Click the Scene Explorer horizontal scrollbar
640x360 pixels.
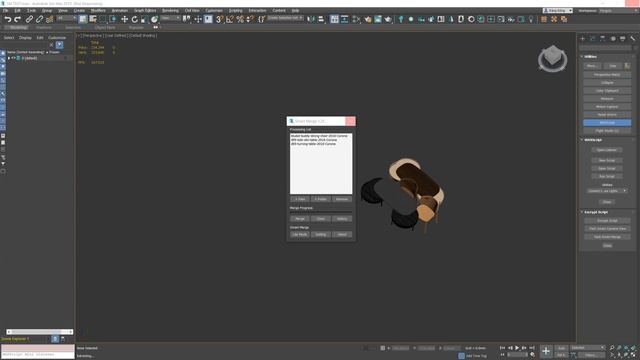click(x=40, y=332)
